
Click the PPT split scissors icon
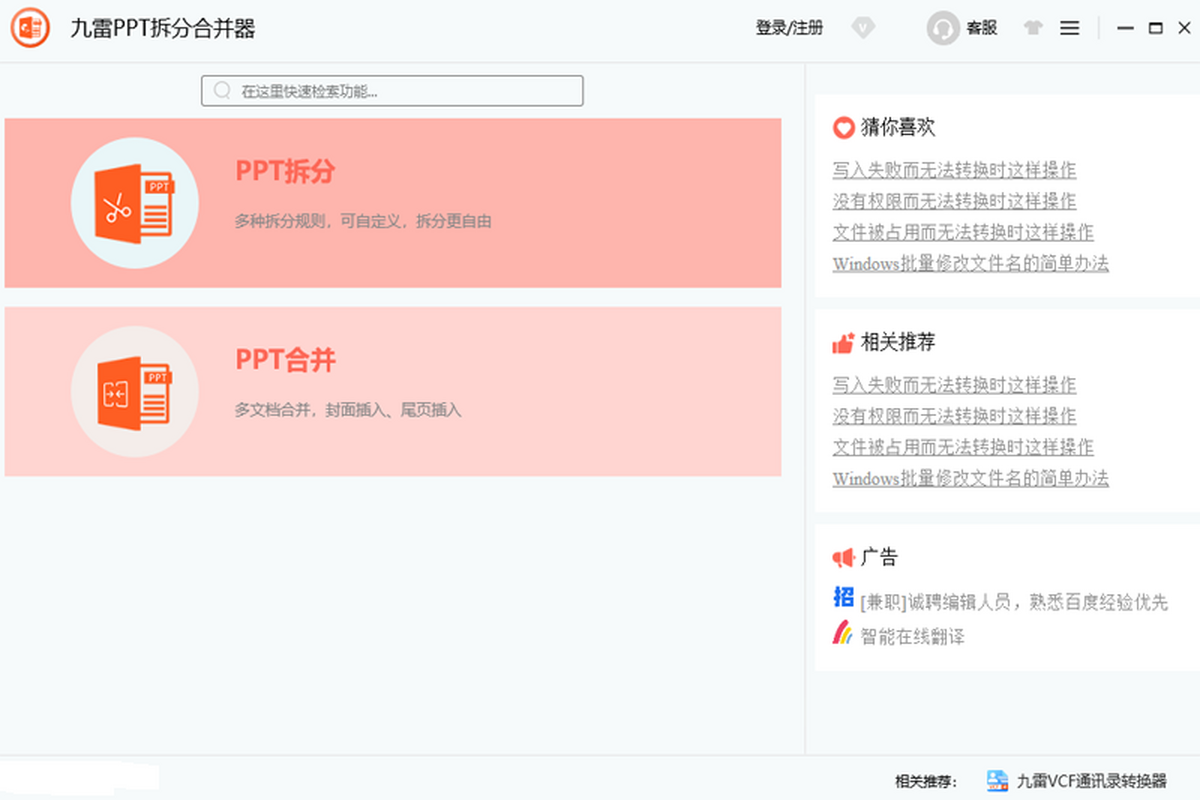[135, 202]
